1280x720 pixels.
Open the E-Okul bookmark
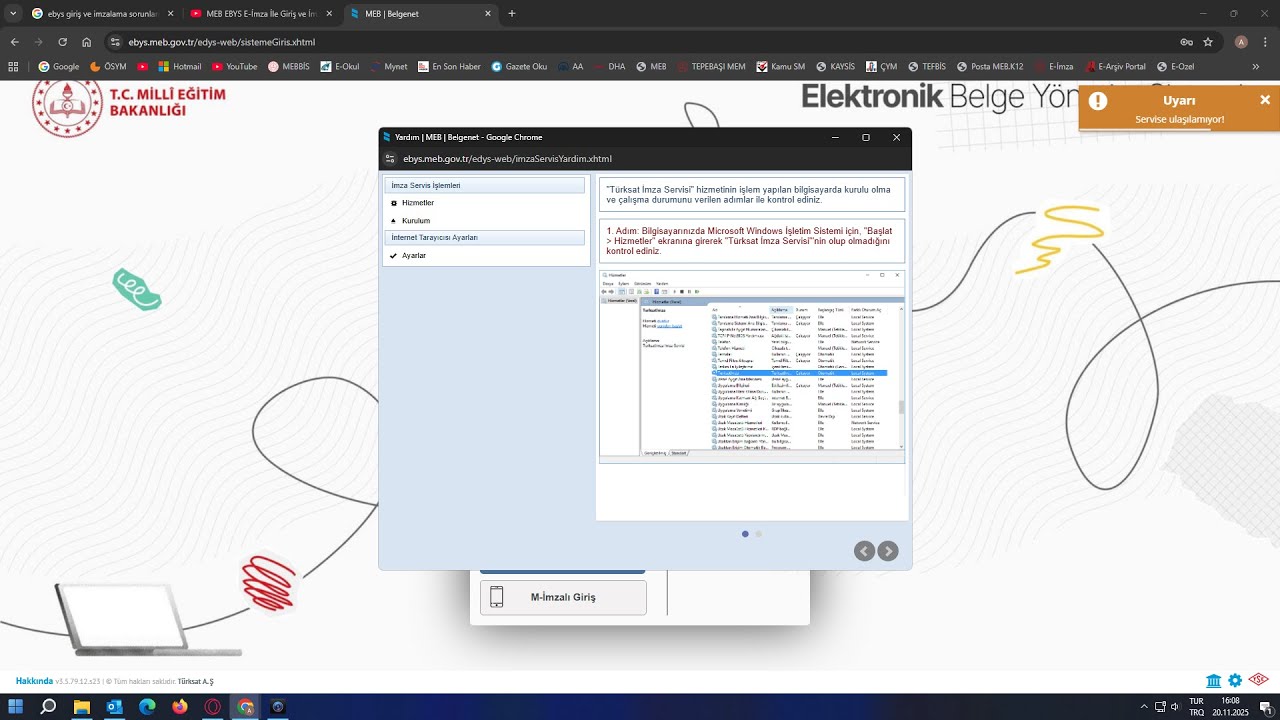click(340, 67)
